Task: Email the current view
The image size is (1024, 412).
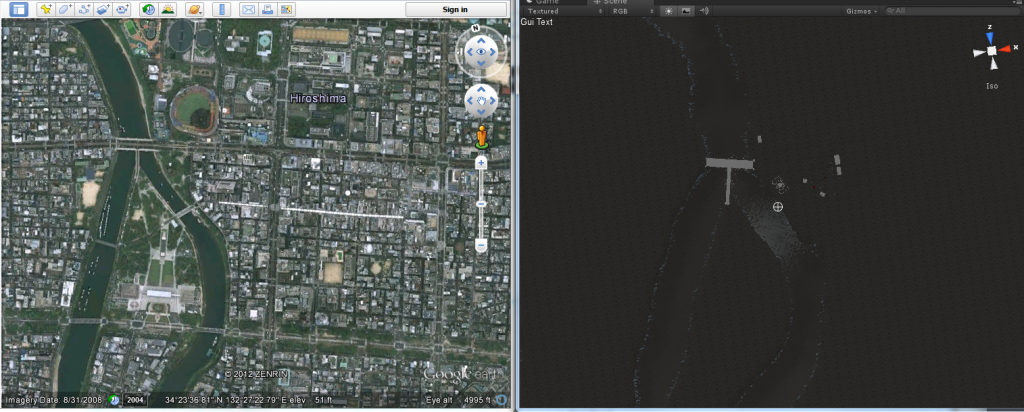Action: [248, 9]
